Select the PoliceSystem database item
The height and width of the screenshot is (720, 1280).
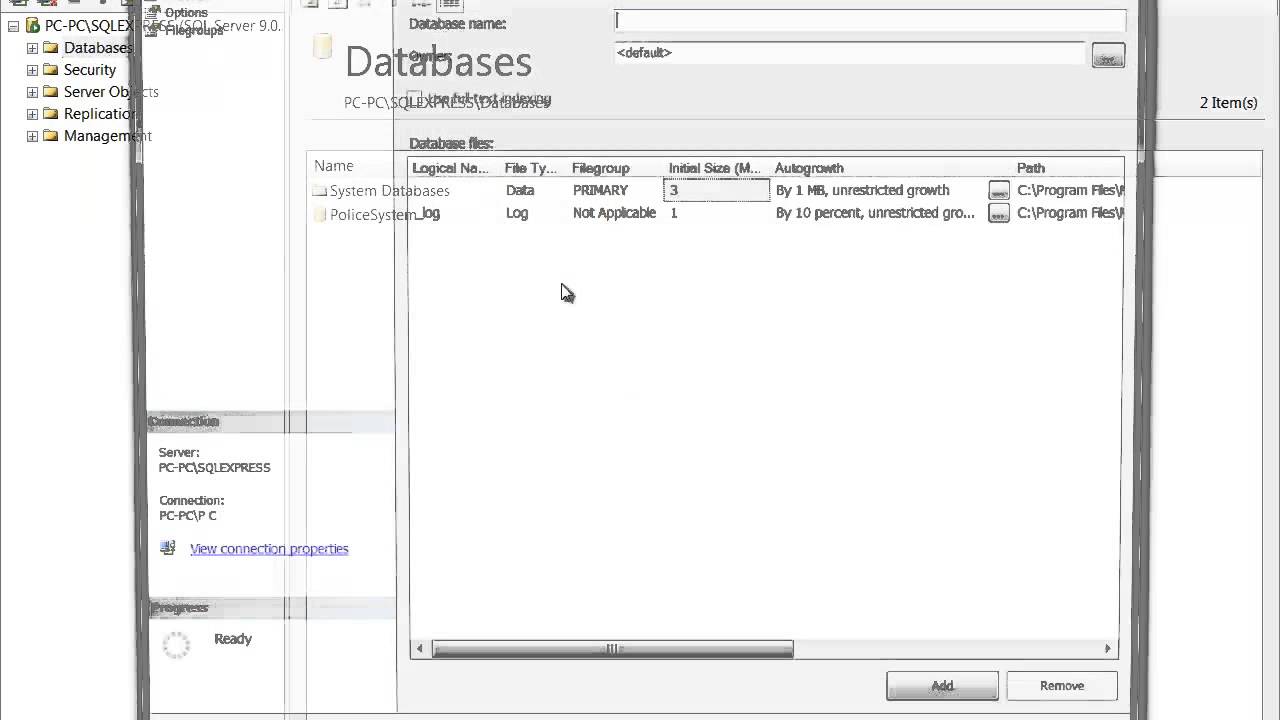[x=372, y=215]
